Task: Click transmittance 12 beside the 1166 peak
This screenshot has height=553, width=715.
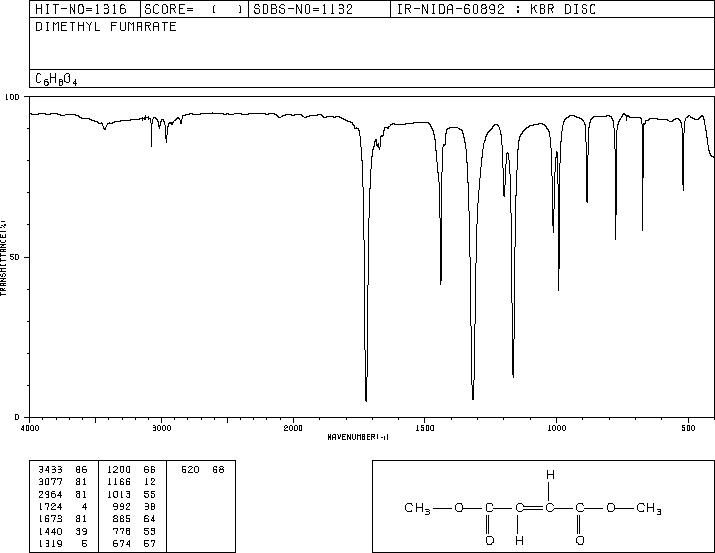Action: click(150, 482)
